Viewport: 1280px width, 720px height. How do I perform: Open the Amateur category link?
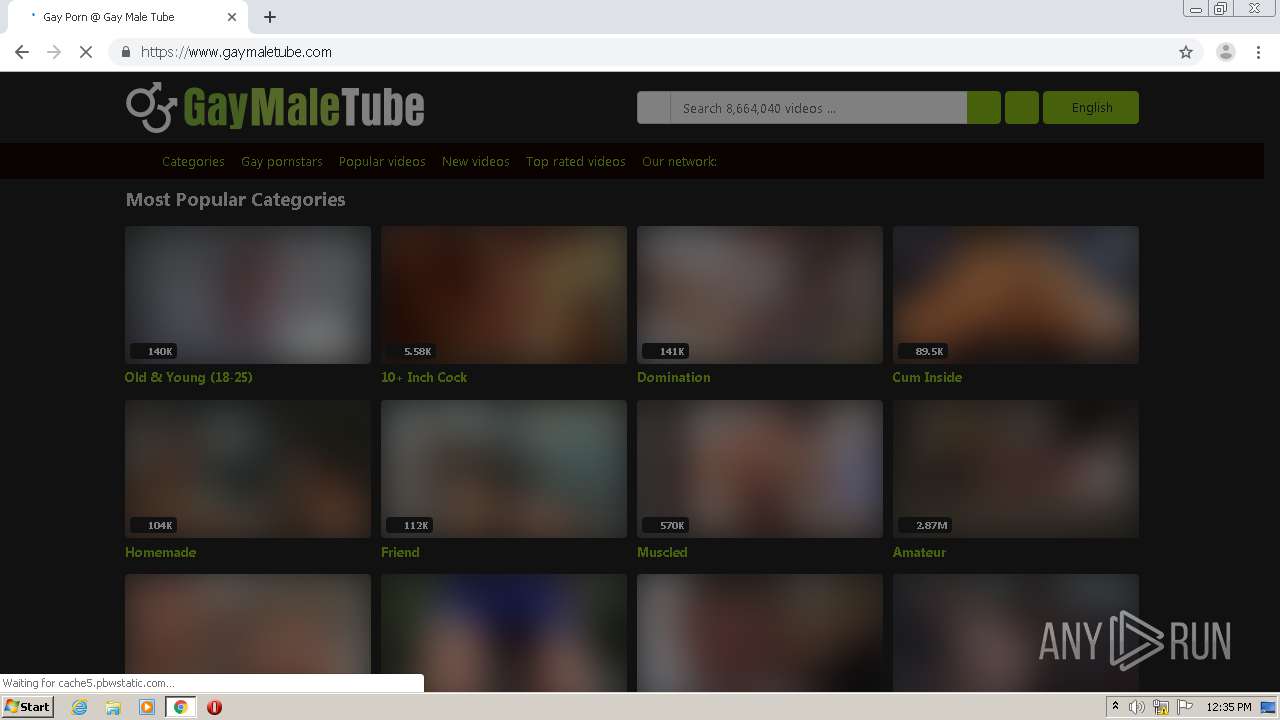(x=919, y=552)
